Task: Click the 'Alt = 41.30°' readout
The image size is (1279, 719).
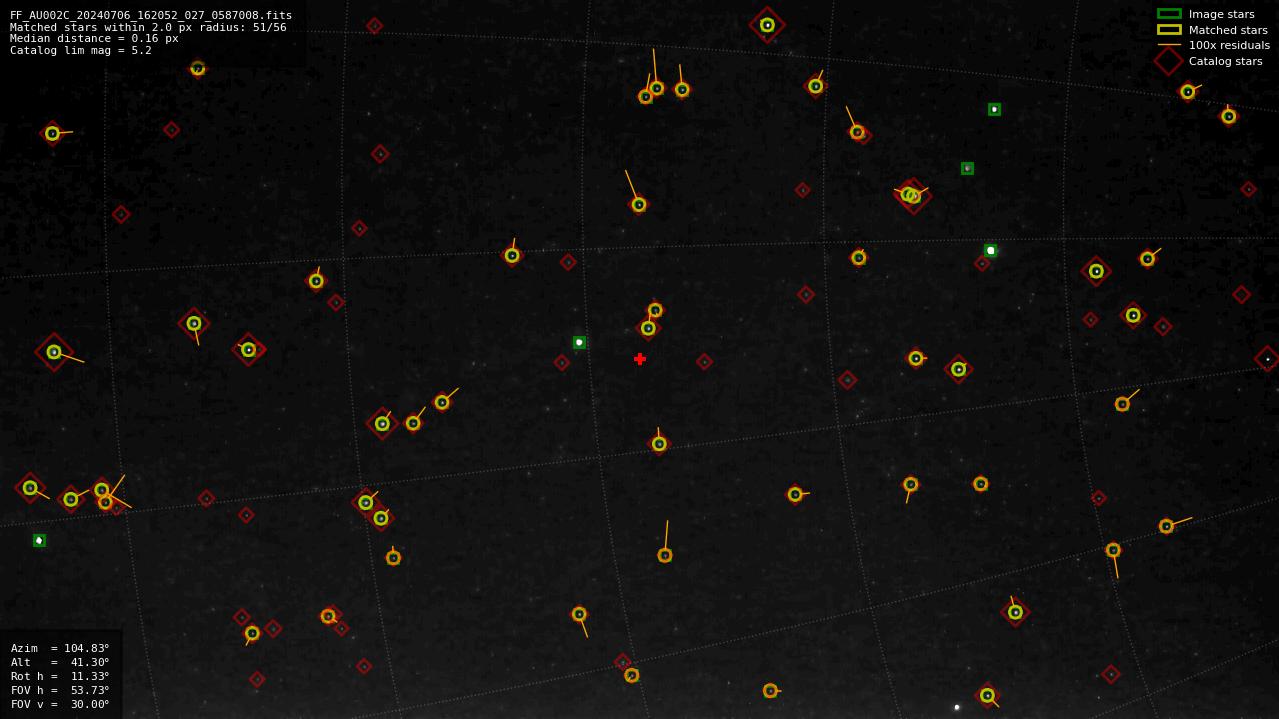Action: tap(60, 662)
